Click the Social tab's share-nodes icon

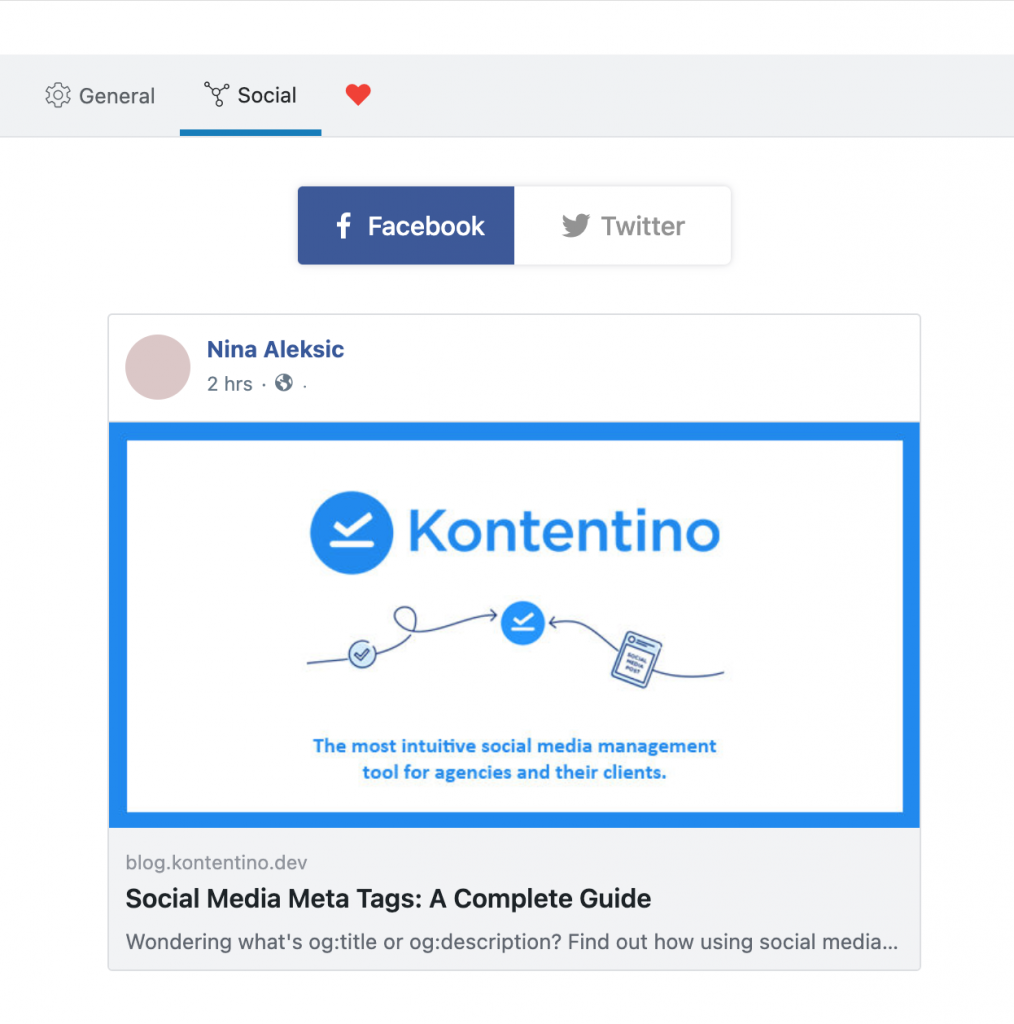point(216,95)
